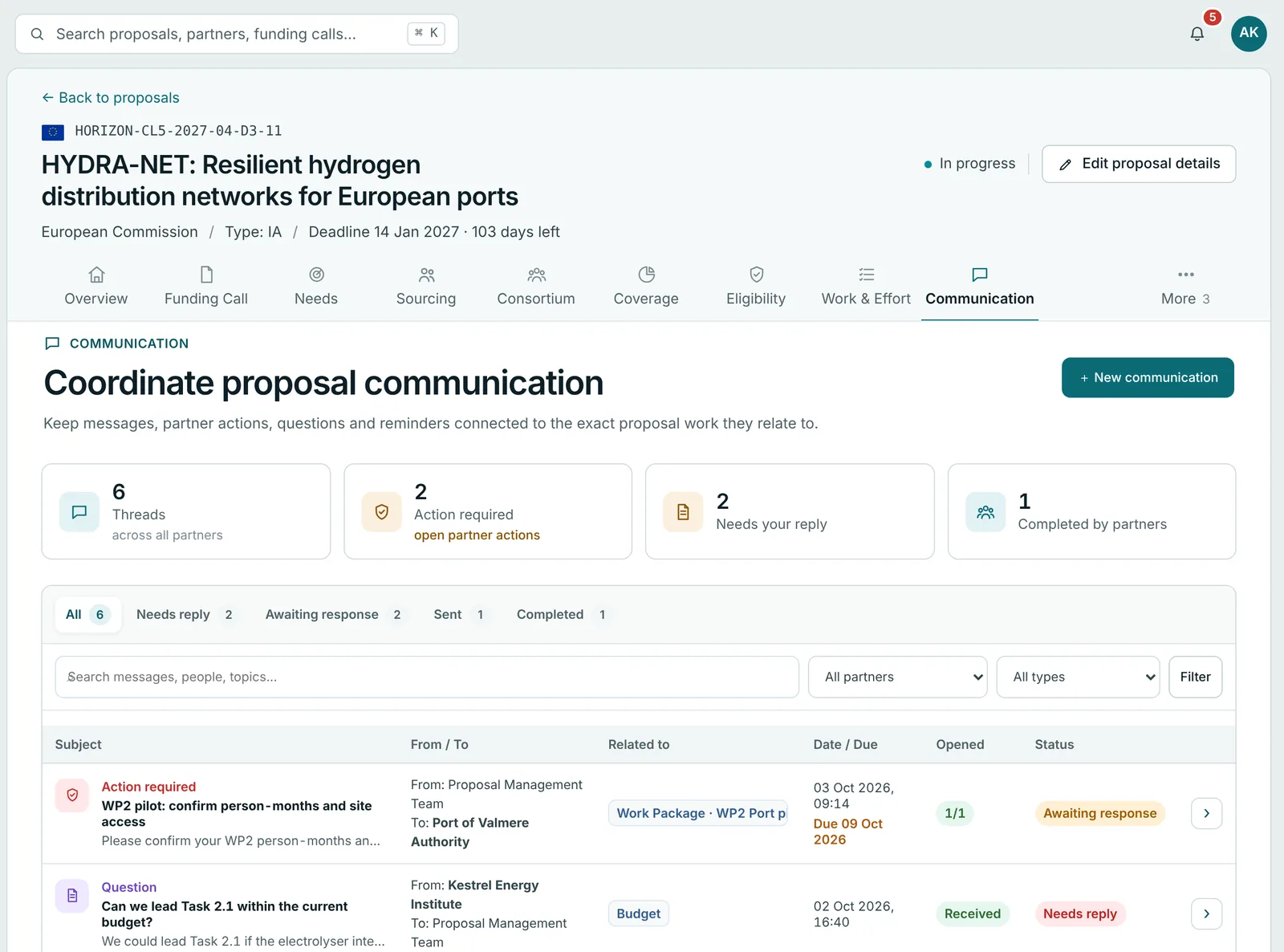Click the Coverage pie chart icon
1284x952 pixels.
click(646, 275)
